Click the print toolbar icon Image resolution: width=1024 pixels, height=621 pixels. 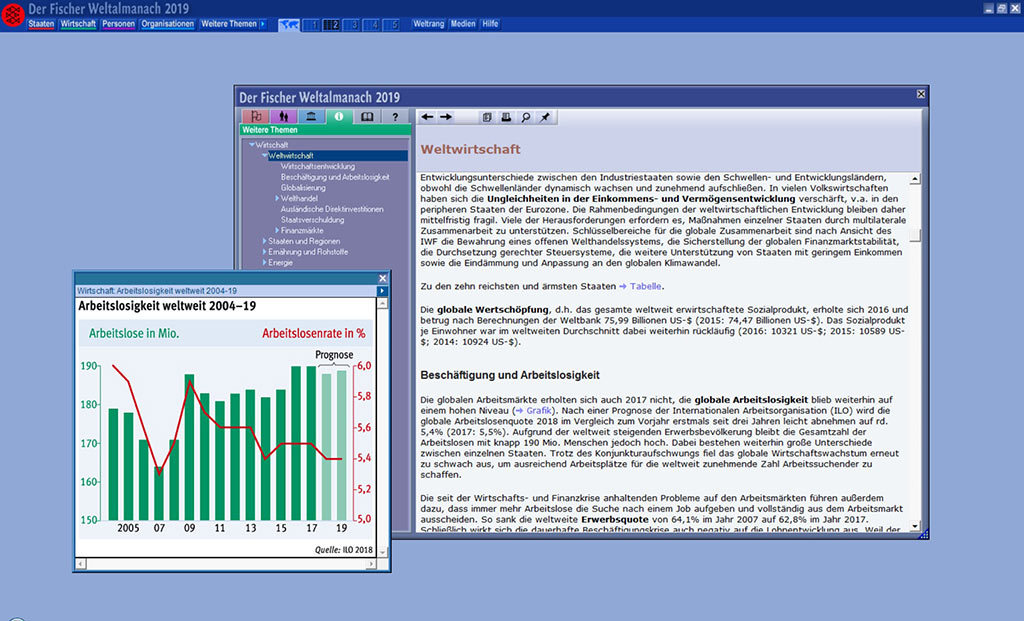505,118
